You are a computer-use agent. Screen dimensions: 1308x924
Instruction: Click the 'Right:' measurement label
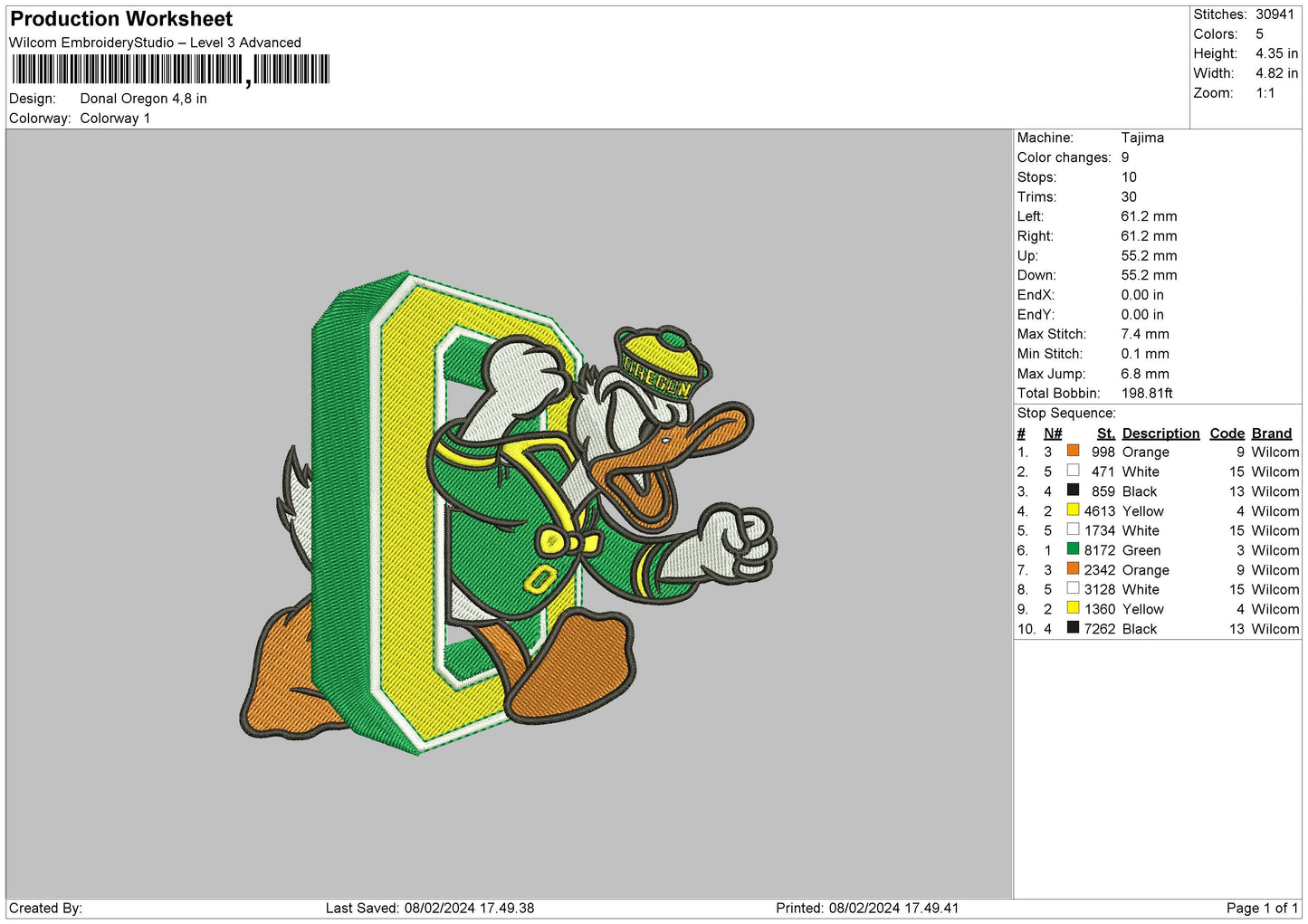pyautogui.click(x=1035, y=236)
